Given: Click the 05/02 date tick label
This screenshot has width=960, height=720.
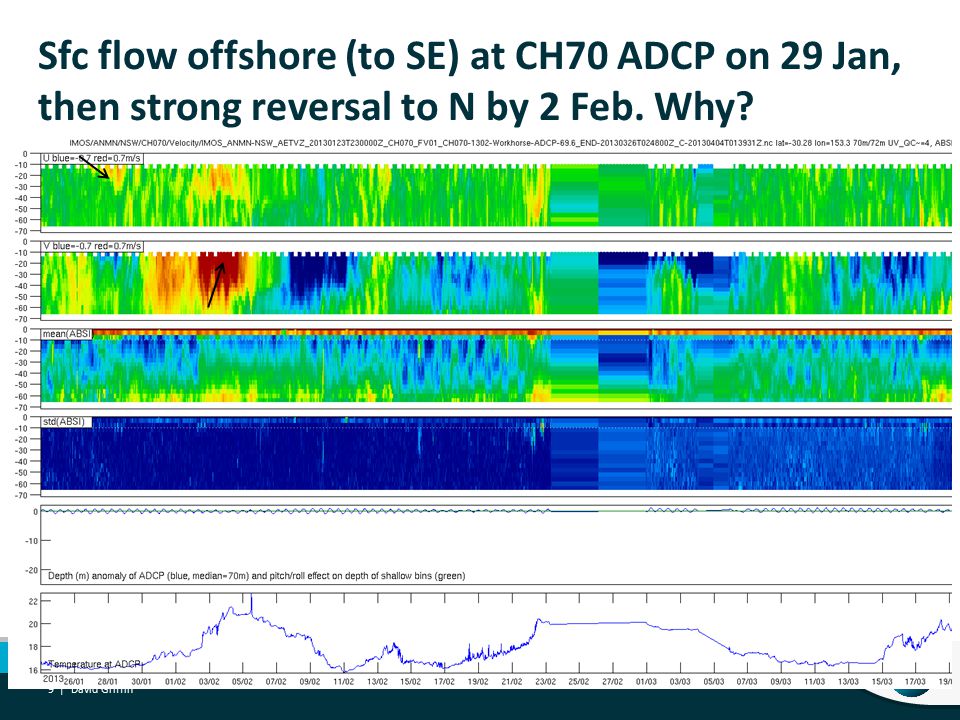Looking at the screenshot, I should [x=242, y=681].
